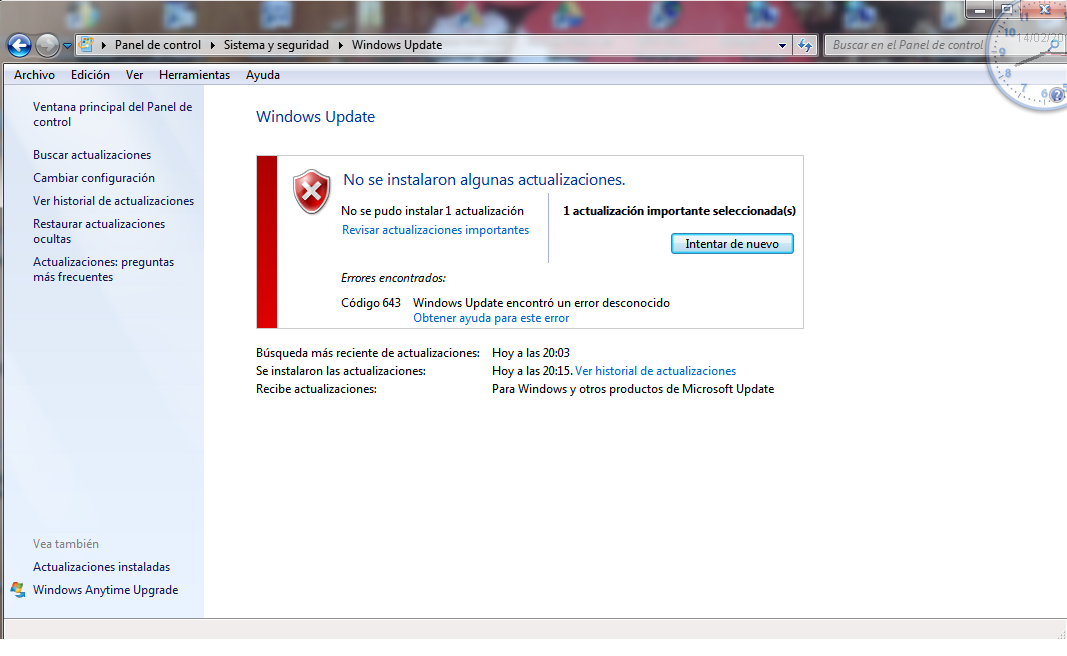This screenshot has width=1067, height=656.
Task: Open Cambiar configuración
Action: click(x=94, y=178)
